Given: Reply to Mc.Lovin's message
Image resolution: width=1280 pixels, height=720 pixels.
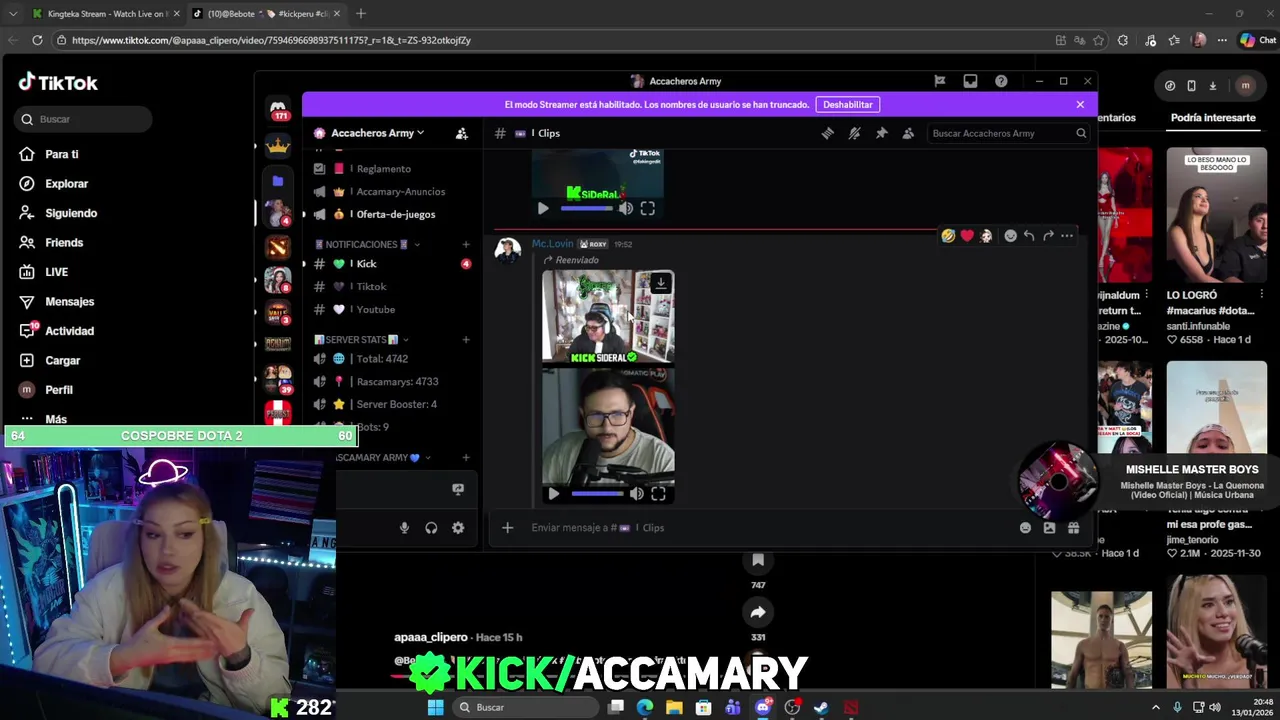Looking at the screenshot, I should click(1029, 236).
